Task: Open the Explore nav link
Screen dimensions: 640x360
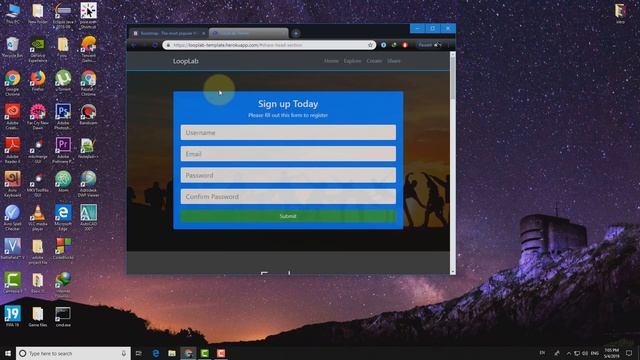Action: click(352, 61)
